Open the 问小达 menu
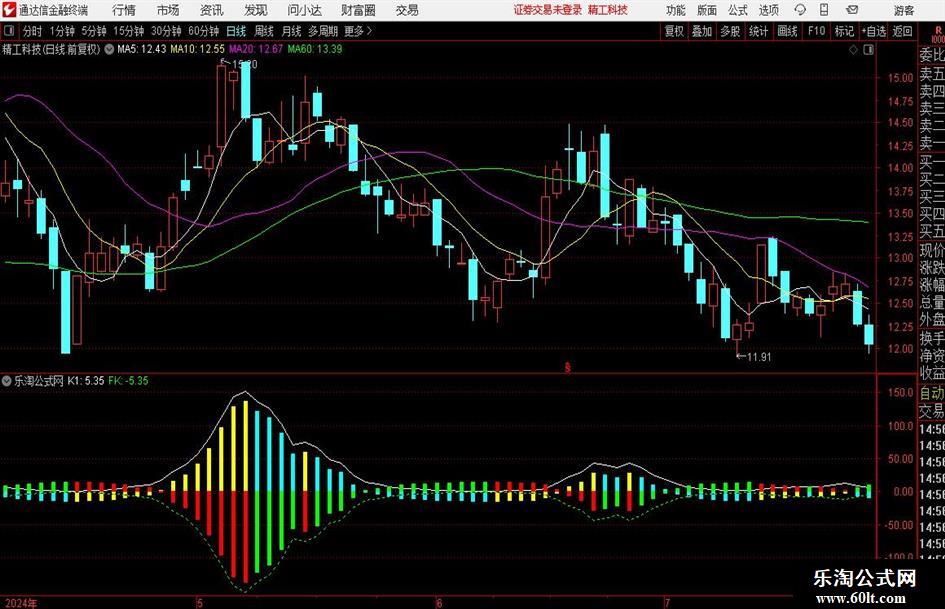The width and height of the screenshot is (945, 609). point(304,10)
